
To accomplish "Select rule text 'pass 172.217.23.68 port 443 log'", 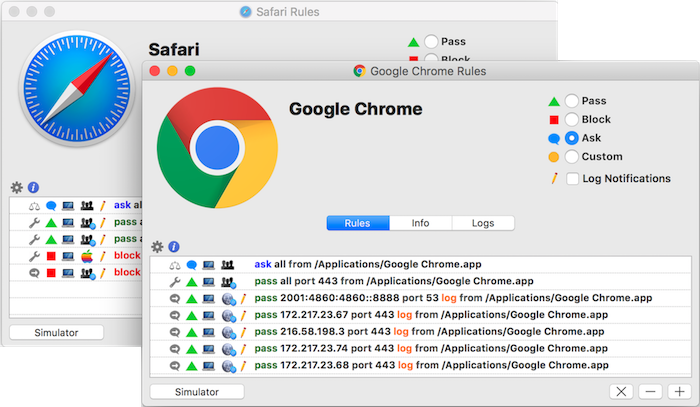I will pyautogui.click(x=333, y=365).
